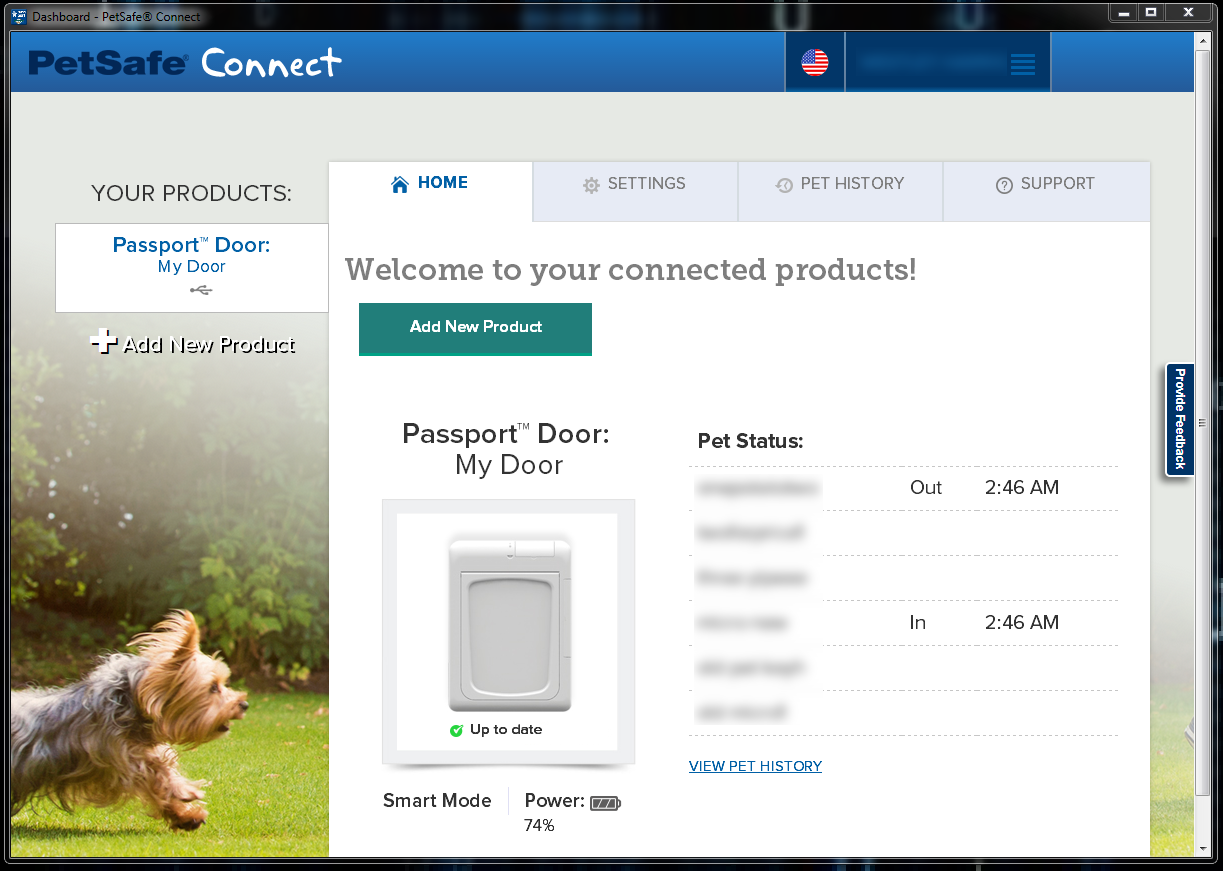Click the Passport Door device image
This screenshot has width=1223, height=871.
pos(509,623)
